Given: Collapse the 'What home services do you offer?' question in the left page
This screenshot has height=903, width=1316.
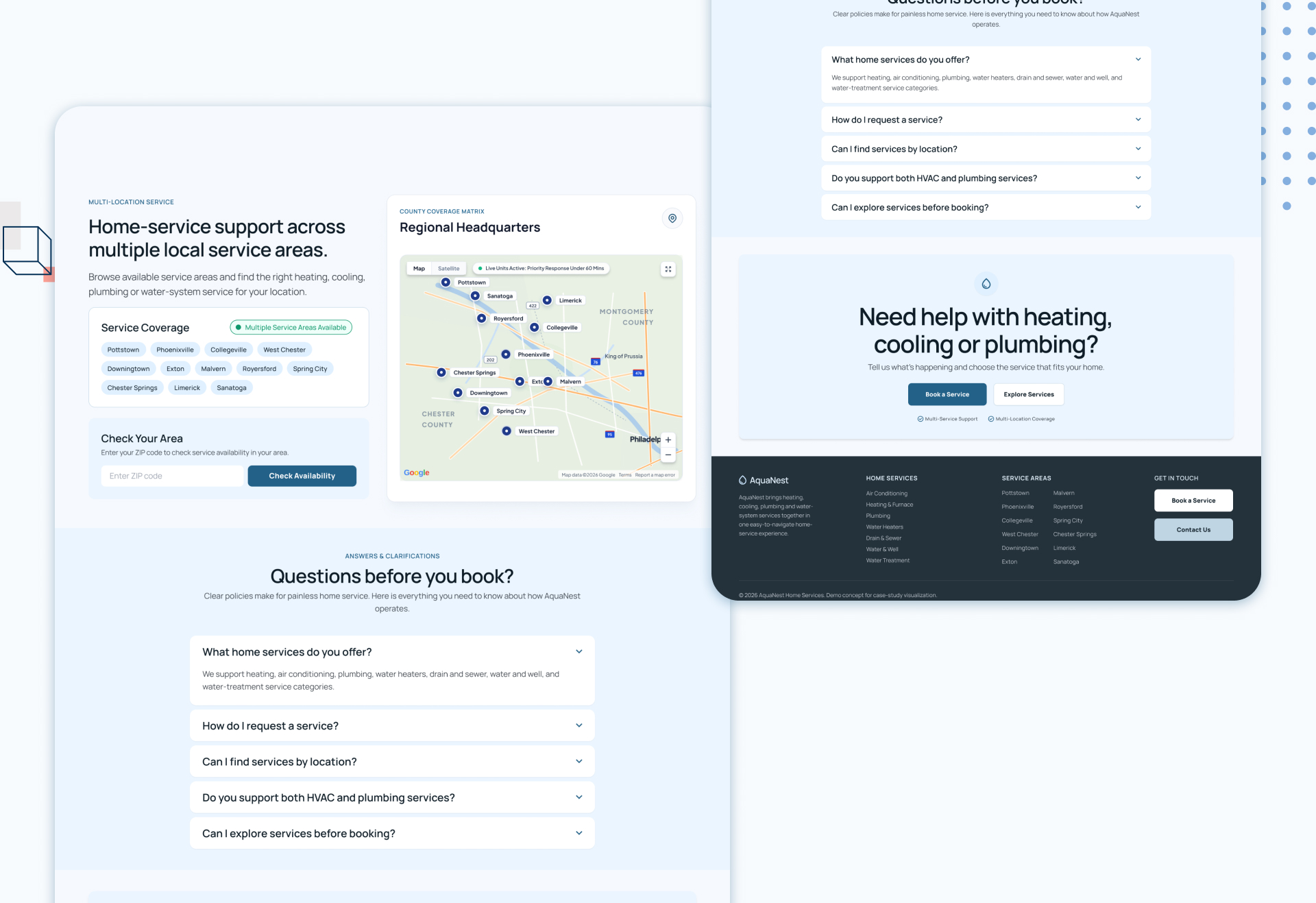Looking at the screenshot, I should tap(392, 651).
